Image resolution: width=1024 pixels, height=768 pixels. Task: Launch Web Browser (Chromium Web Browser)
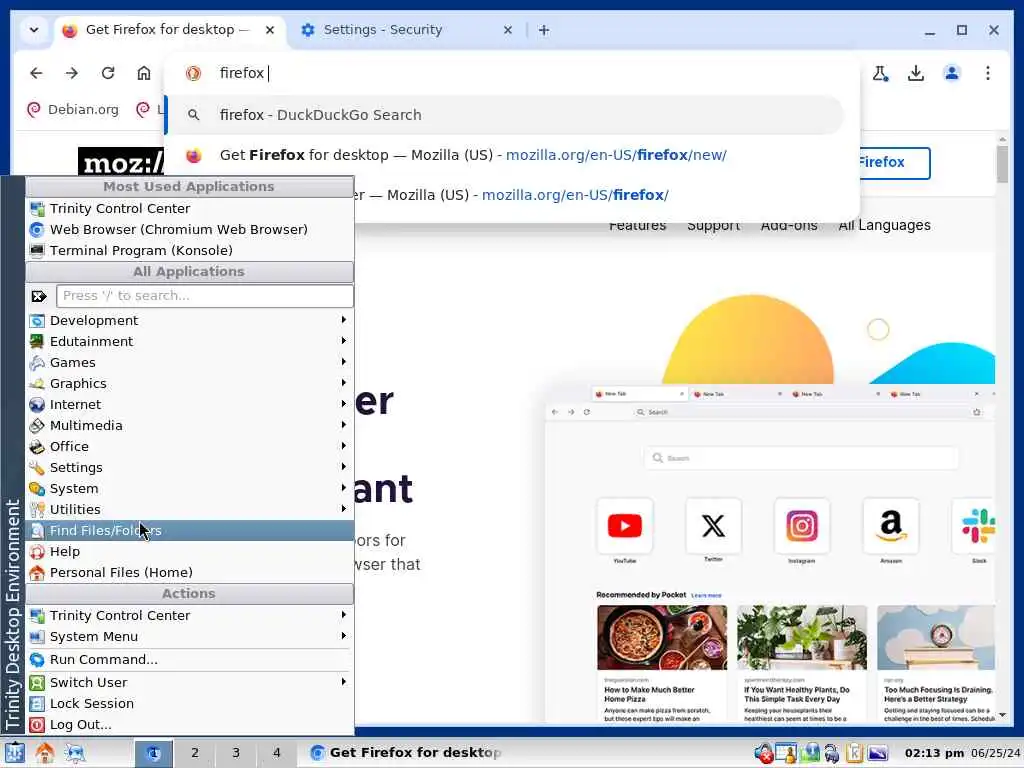[190, 229]
